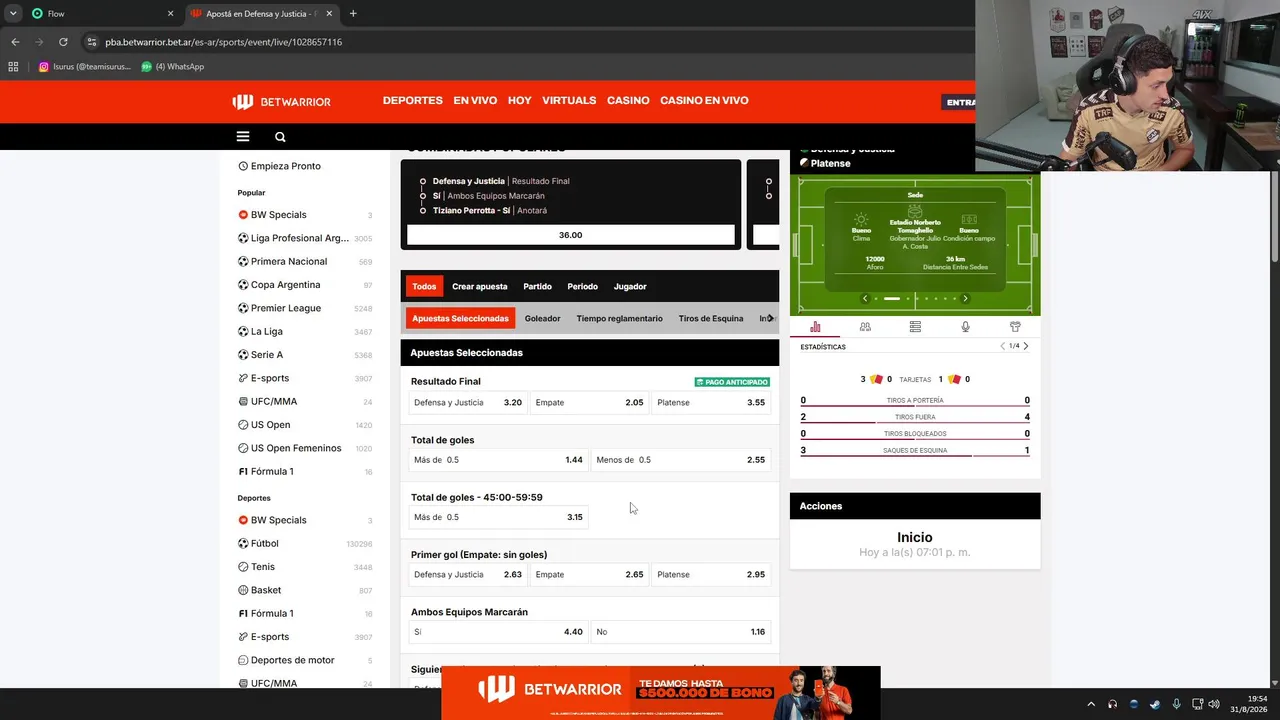The height and width of the screenshot is (720, 1280).
Task: Open the WhatsApp bookmark
Action: click(x=173, y=67)
